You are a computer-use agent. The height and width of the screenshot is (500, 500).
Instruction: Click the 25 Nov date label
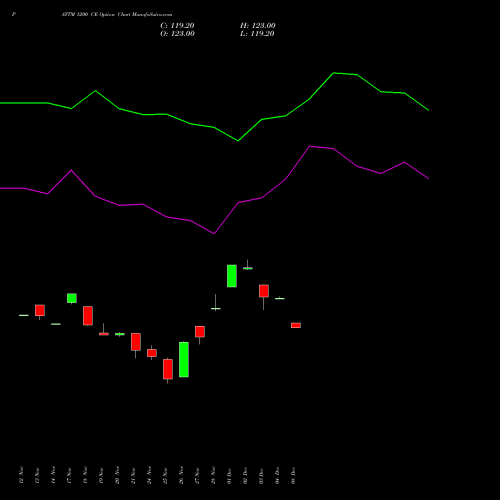tap(165, 475)
